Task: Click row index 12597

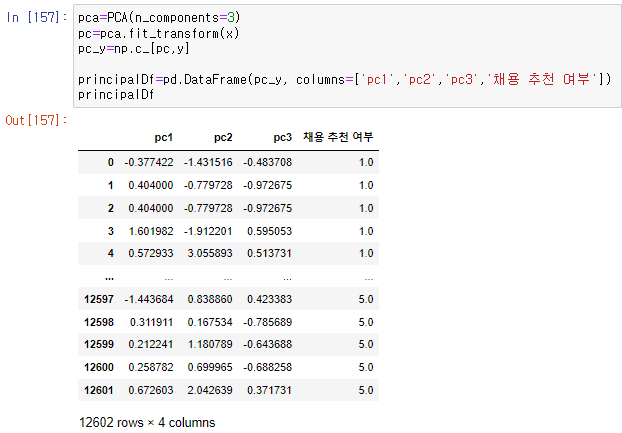Action: point(99,299)
